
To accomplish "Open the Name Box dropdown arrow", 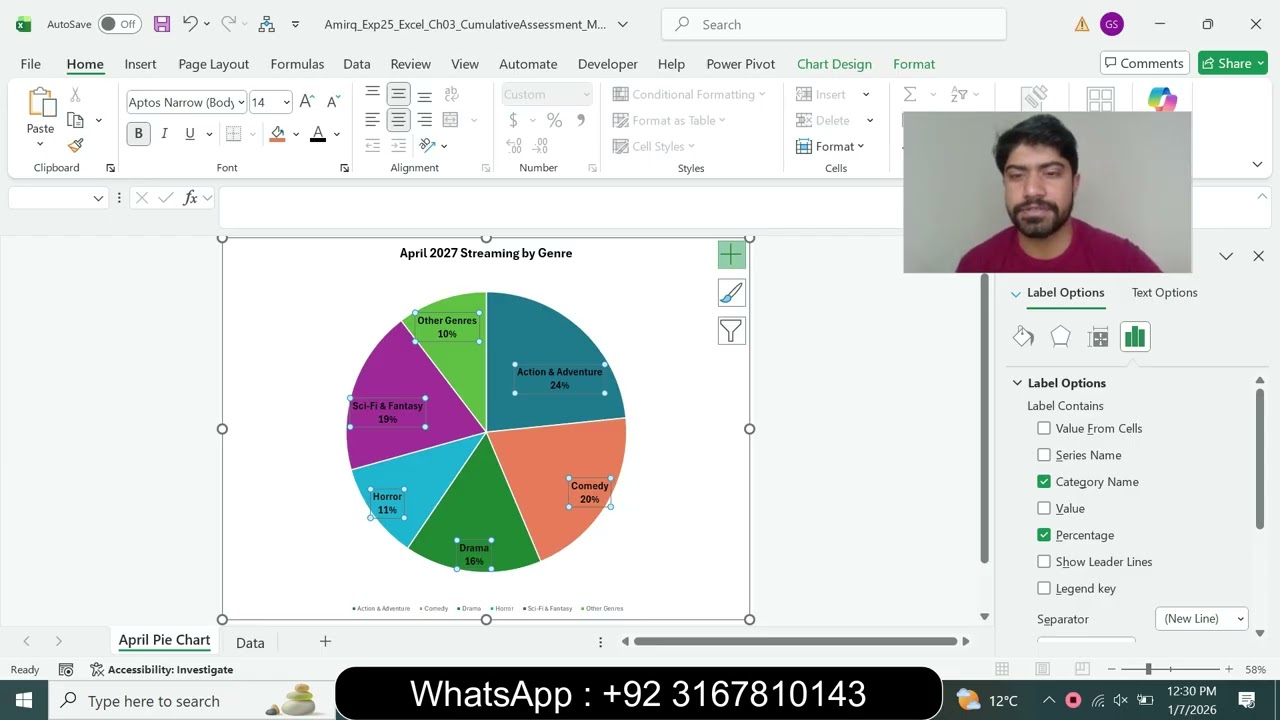I will pyautogui.click(x=98, y=198).
